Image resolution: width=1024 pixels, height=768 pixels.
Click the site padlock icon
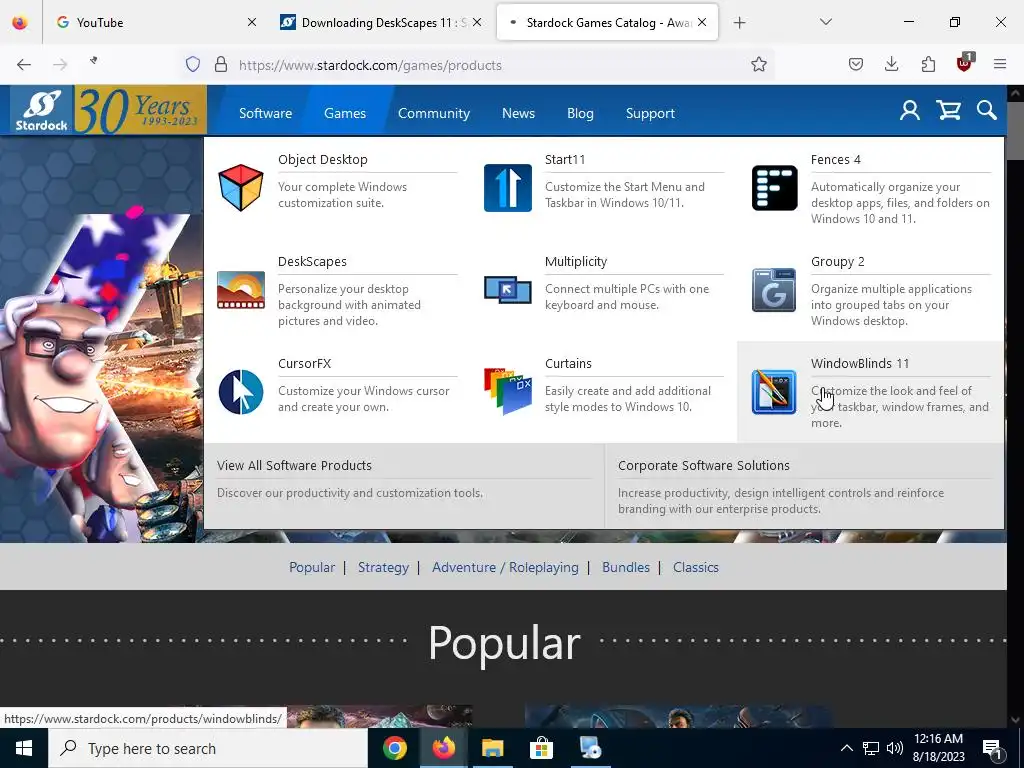point(221,64)
